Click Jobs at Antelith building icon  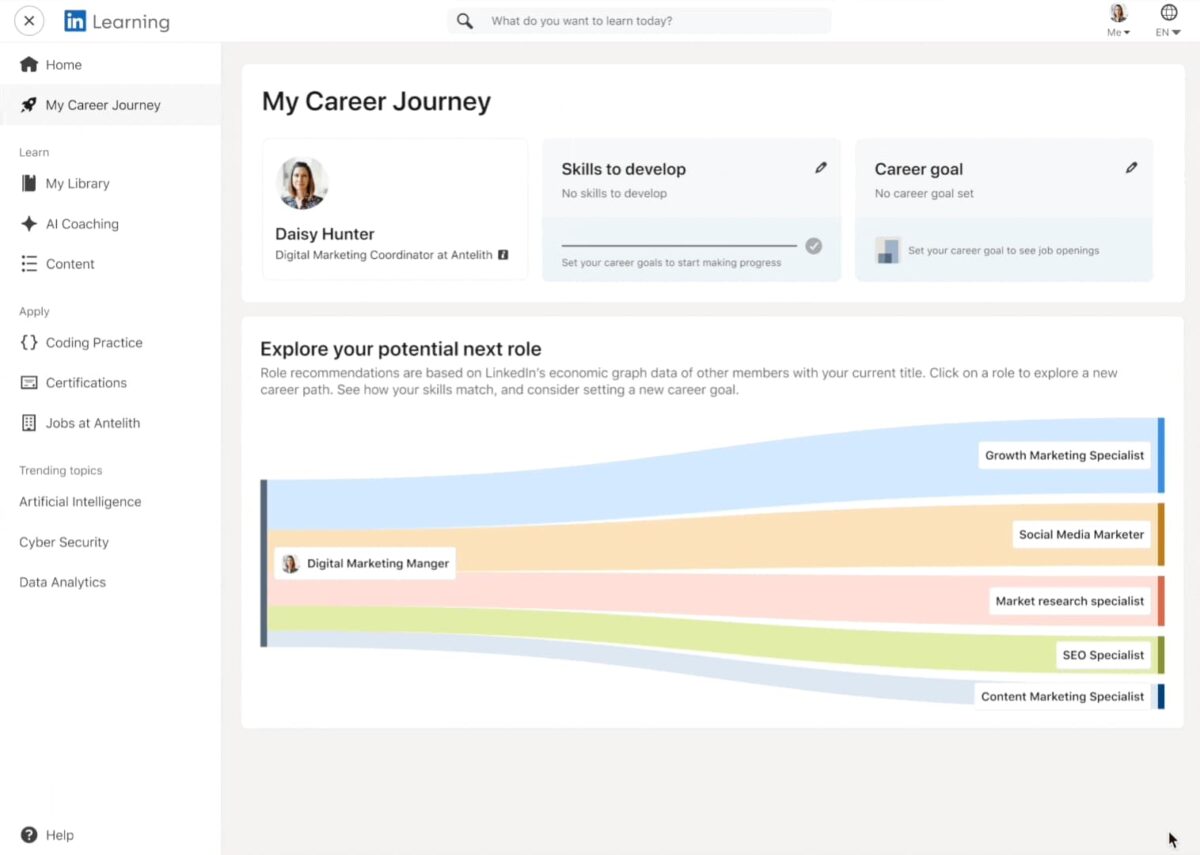pos(29,423)
